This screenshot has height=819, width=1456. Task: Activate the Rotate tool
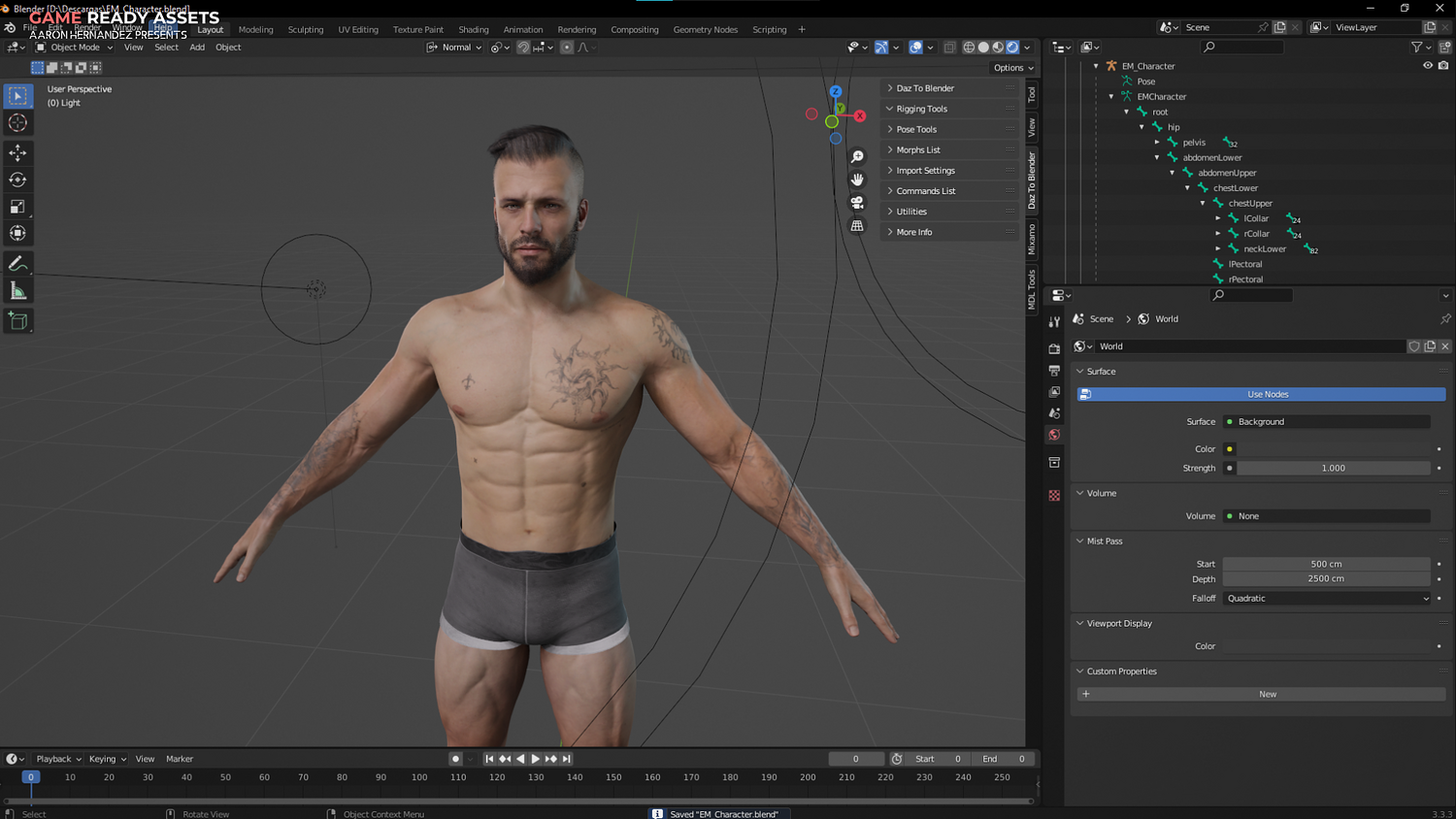(x=17, y=180)
